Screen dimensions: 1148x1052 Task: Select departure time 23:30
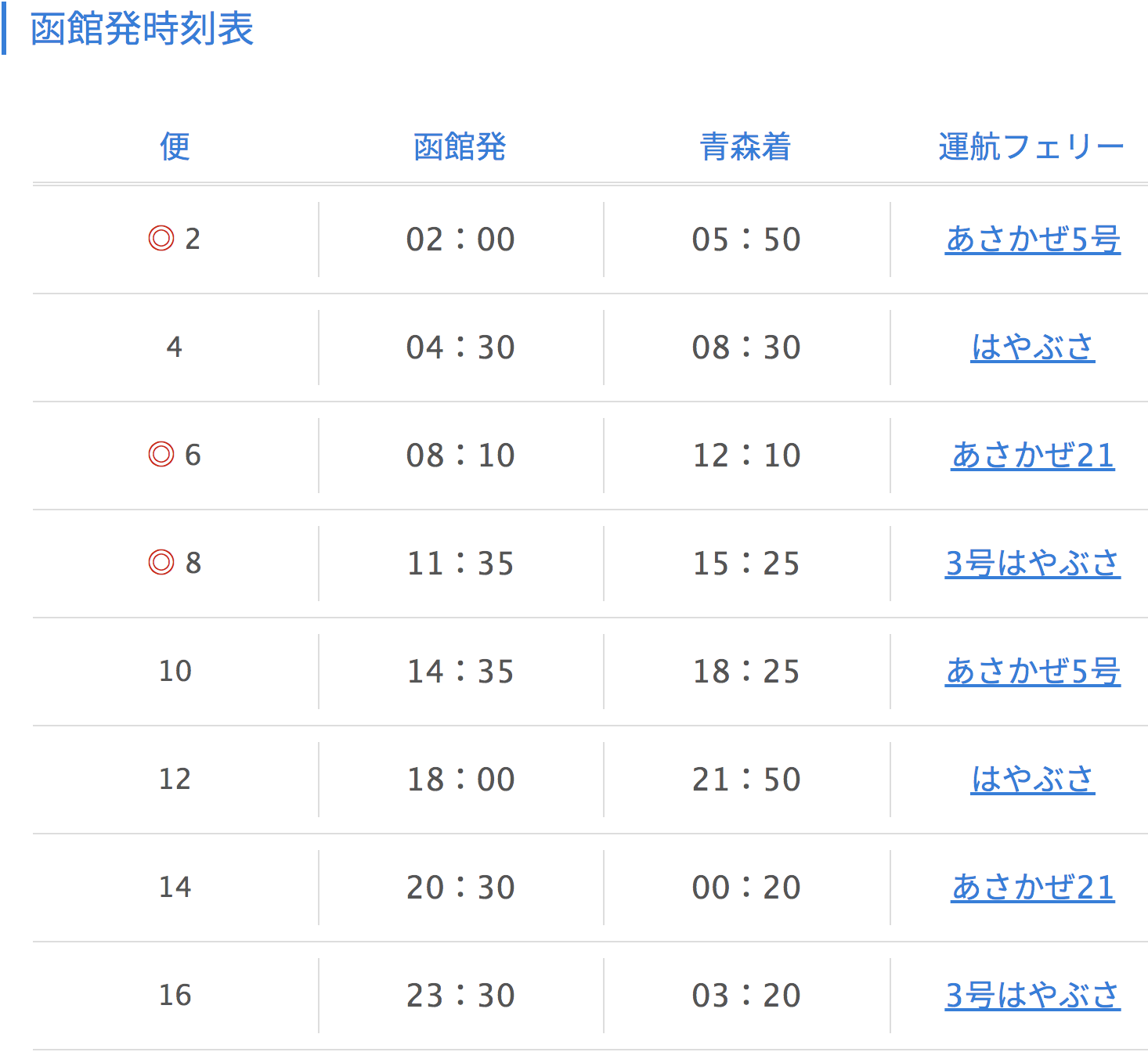(460, 995)
